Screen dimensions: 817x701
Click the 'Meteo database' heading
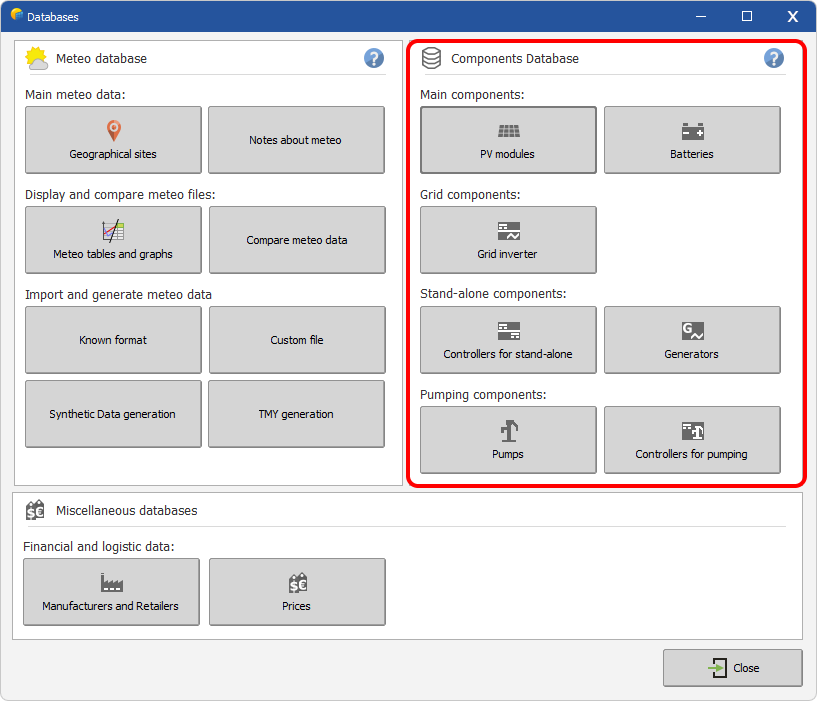coord(102,59)
